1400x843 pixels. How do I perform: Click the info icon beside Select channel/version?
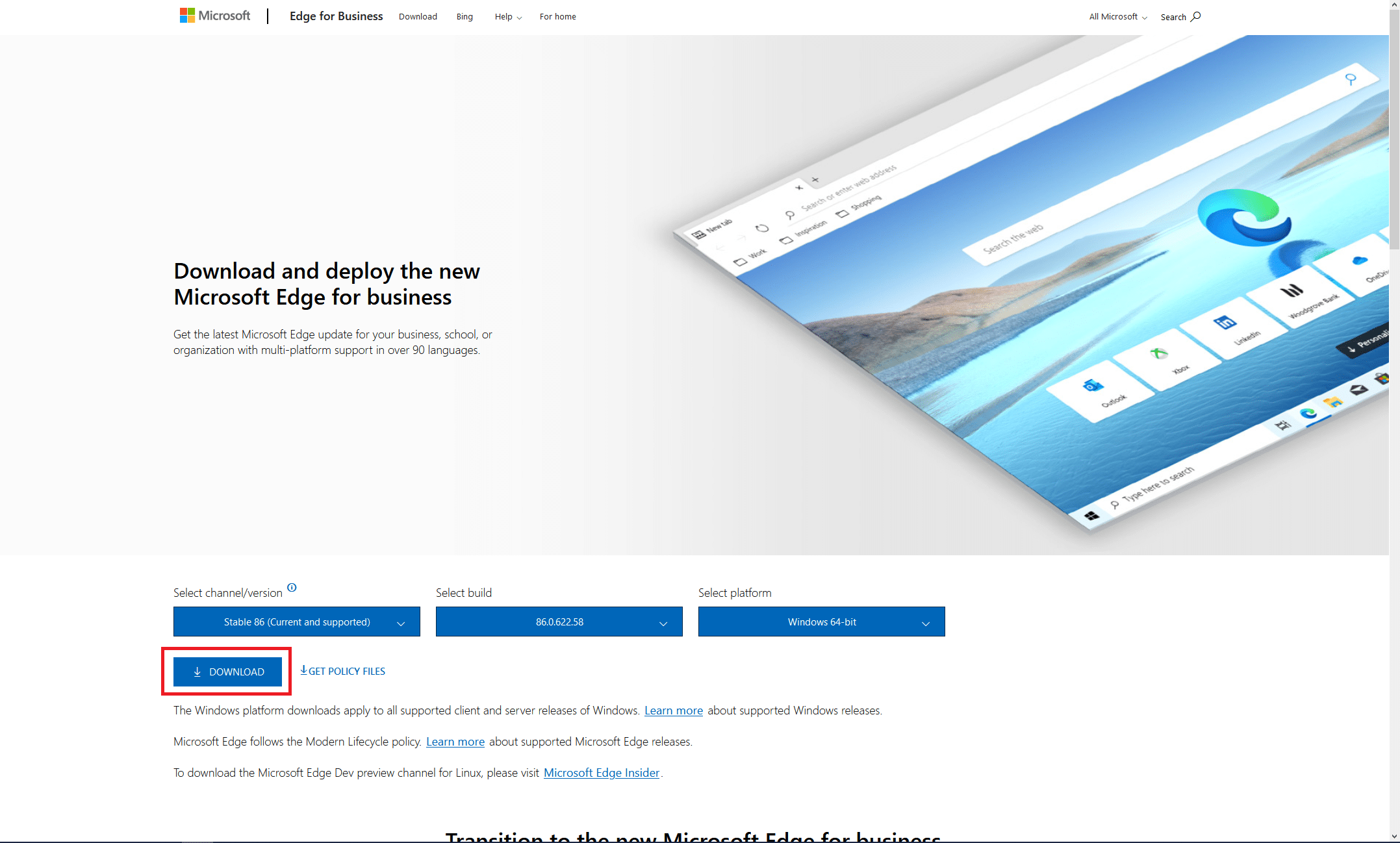292,588
